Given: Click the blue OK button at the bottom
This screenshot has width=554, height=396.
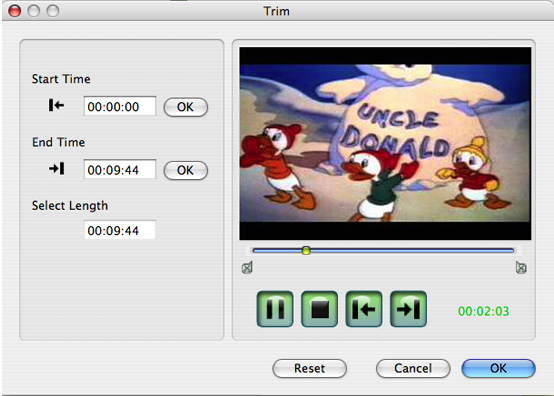Looking at the screenshot, I should pyautogui.click(x=499, y=368).
